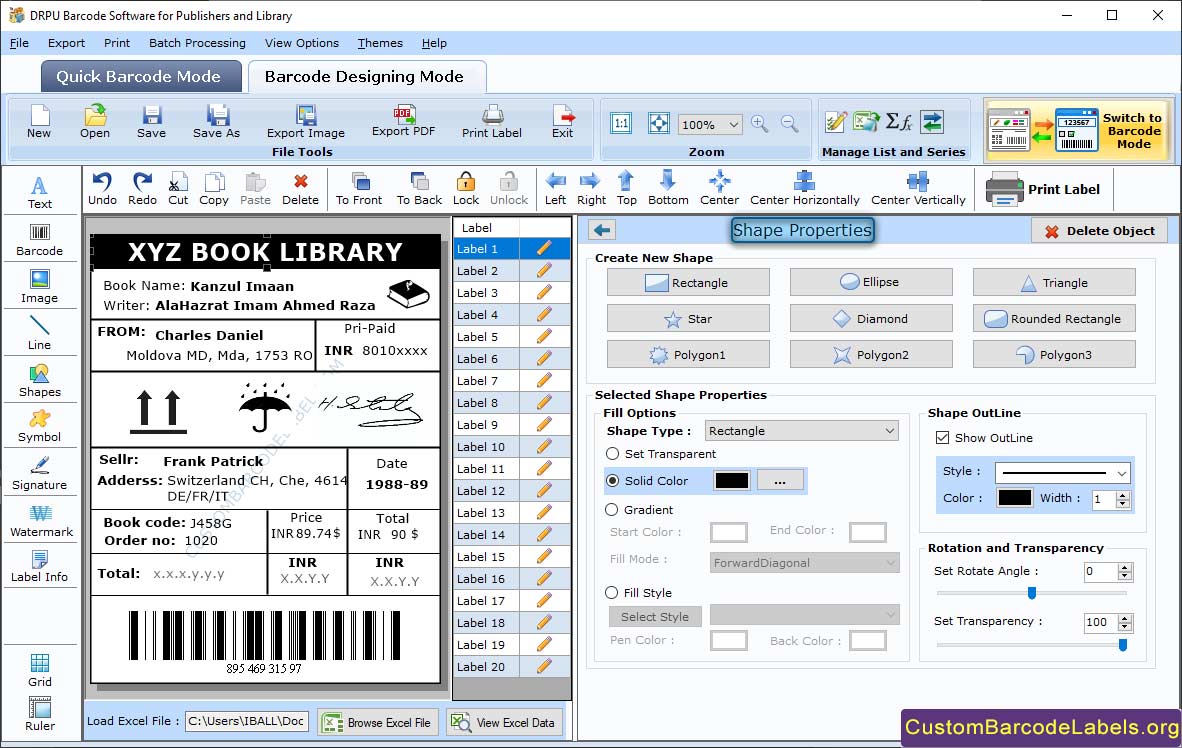Viewport: 1182px width, 748px height.
Task: Switch to Quick Barcode Mode tab
Action: tap(139, 76)
